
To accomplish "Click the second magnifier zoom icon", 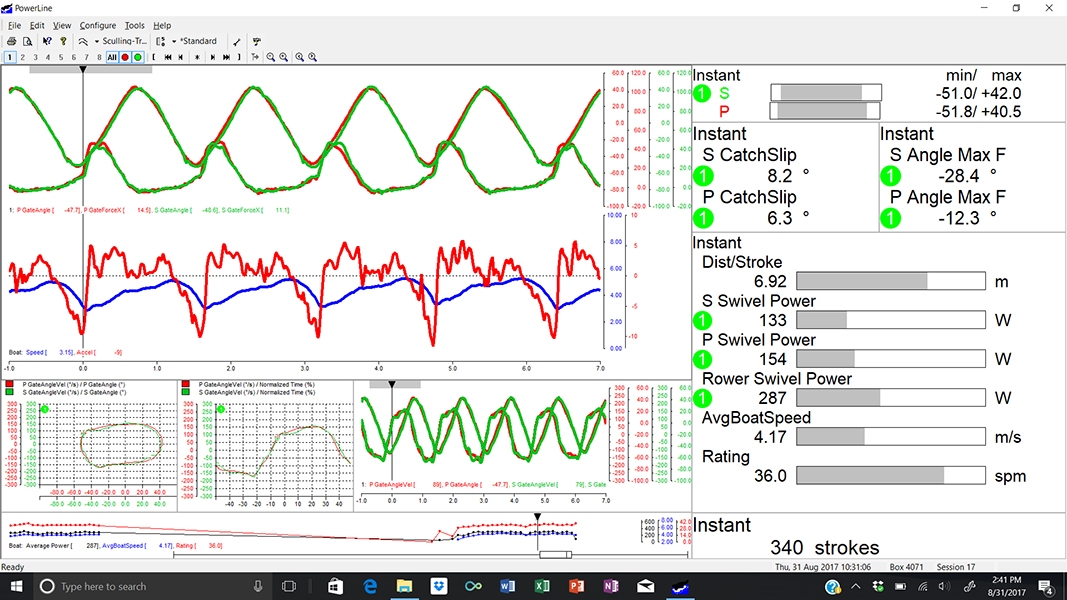I will 284,57.
